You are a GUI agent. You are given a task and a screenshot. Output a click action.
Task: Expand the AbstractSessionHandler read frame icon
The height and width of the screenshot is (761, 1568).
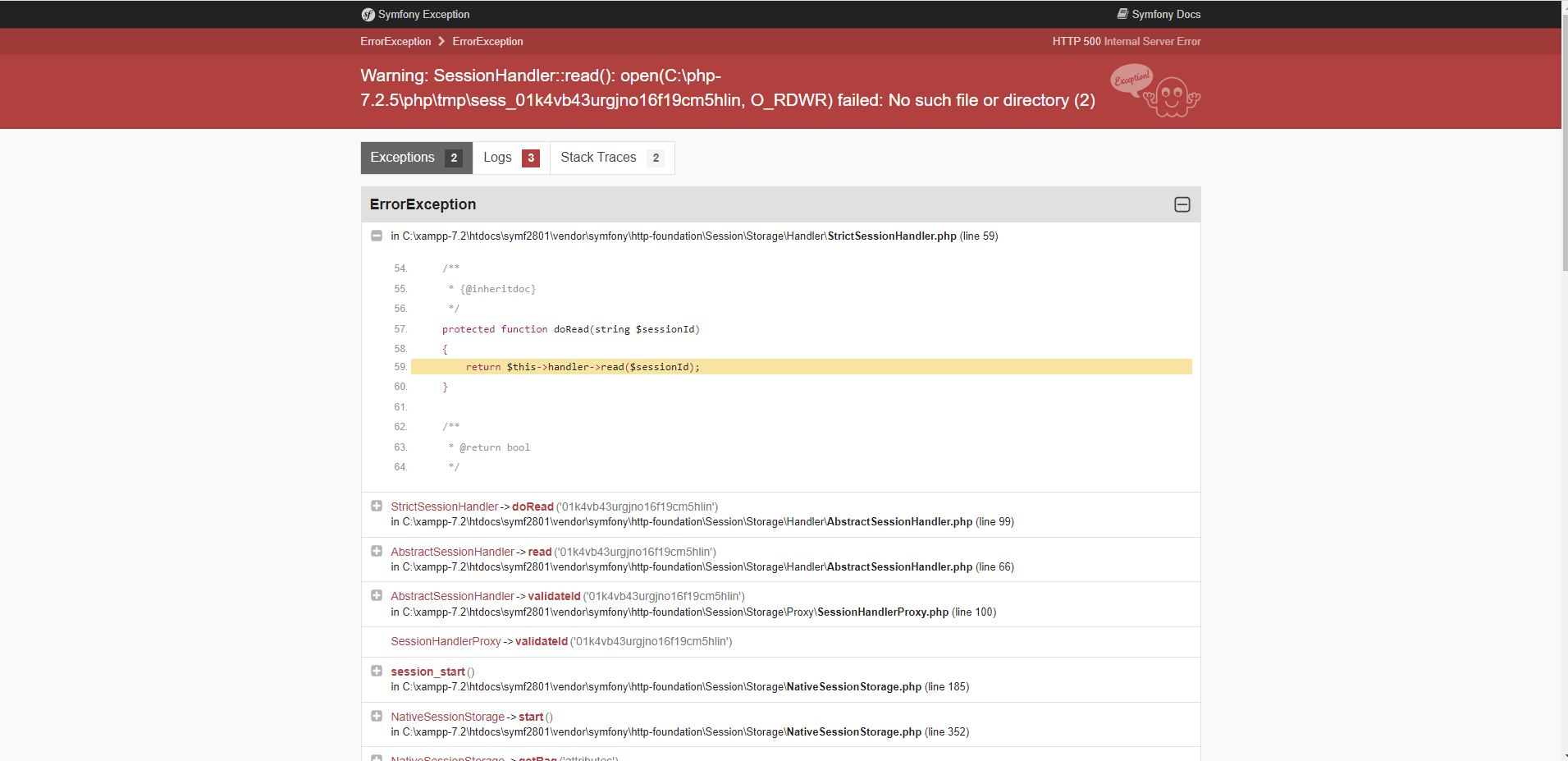[x=377, y=551]
